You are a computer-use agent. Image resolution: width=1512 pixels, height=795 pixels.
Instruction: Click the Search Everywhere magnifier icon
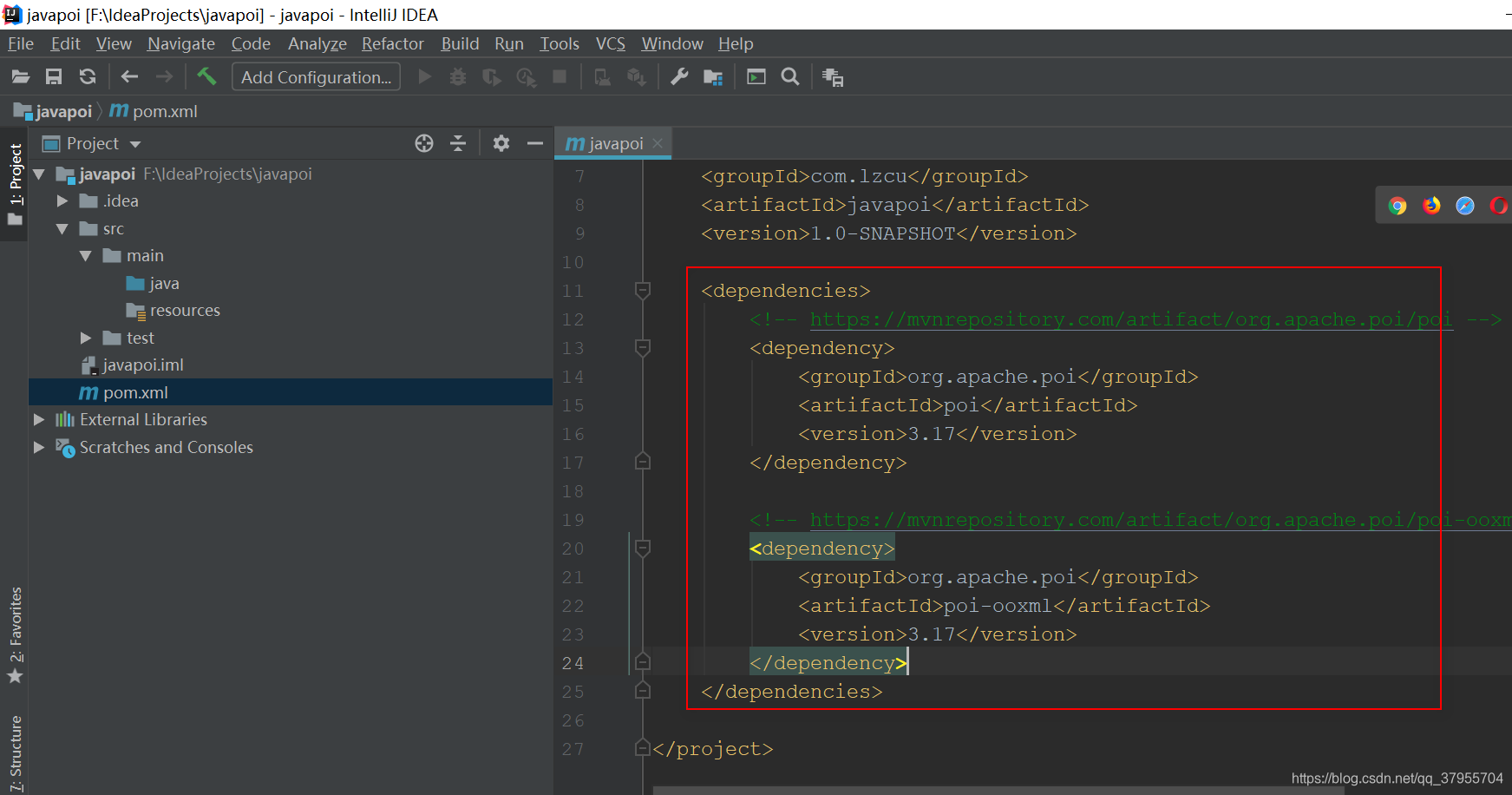tap(790, 77)
